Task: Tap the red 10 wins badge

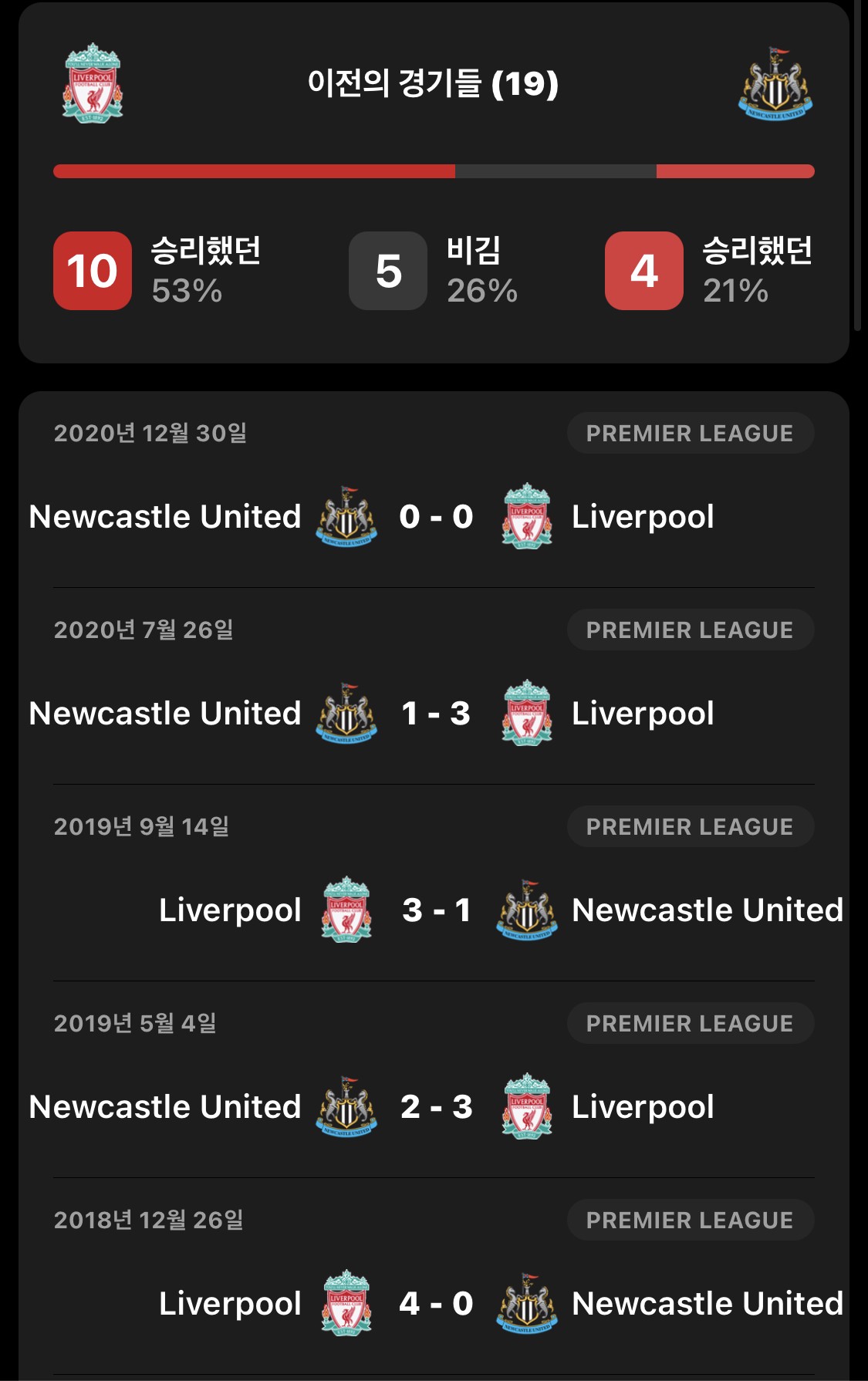Action: pos(93,271)
